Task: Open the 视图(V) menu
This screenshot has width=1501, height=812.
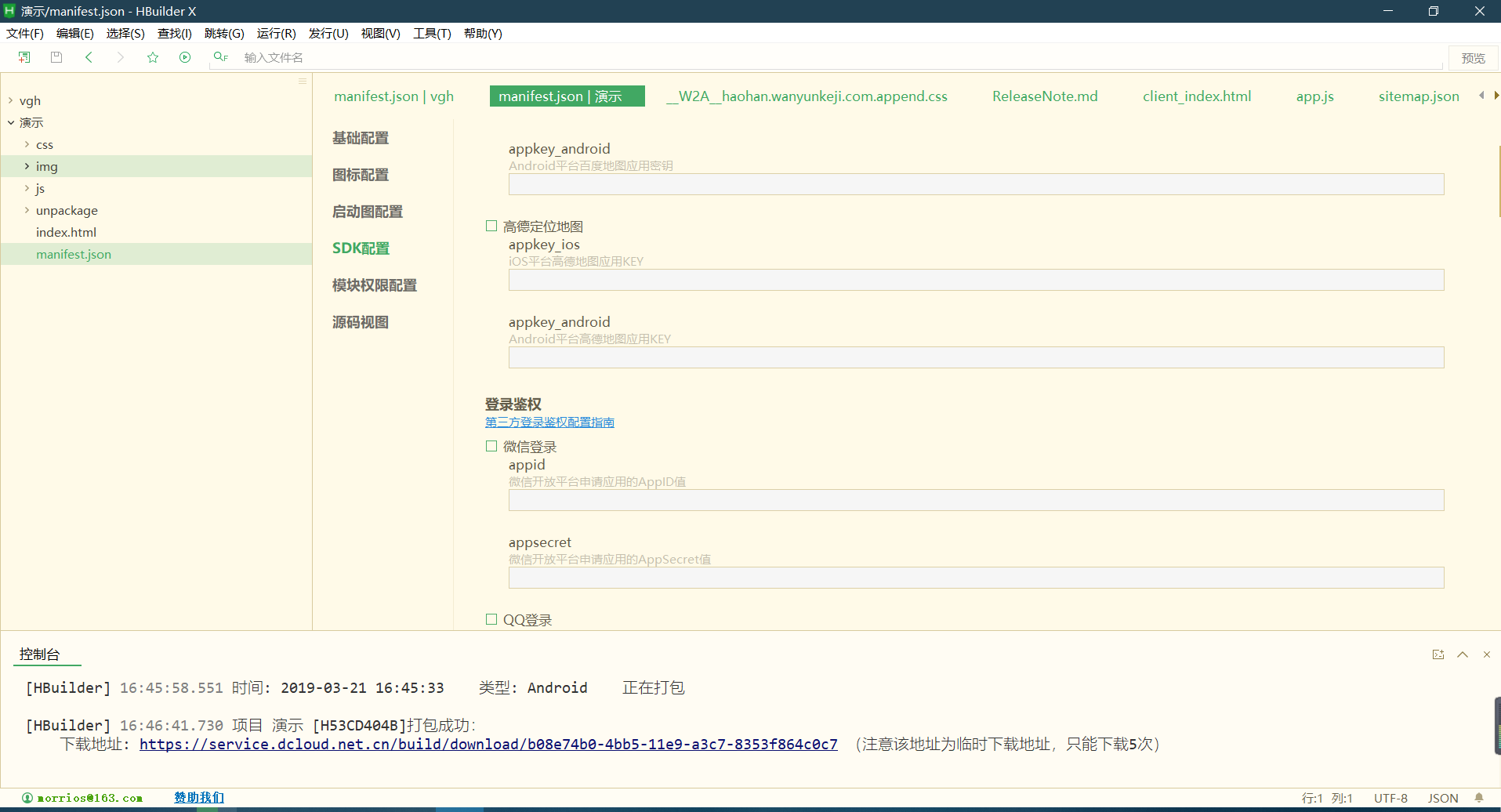Action: click(x=381, y=33)
